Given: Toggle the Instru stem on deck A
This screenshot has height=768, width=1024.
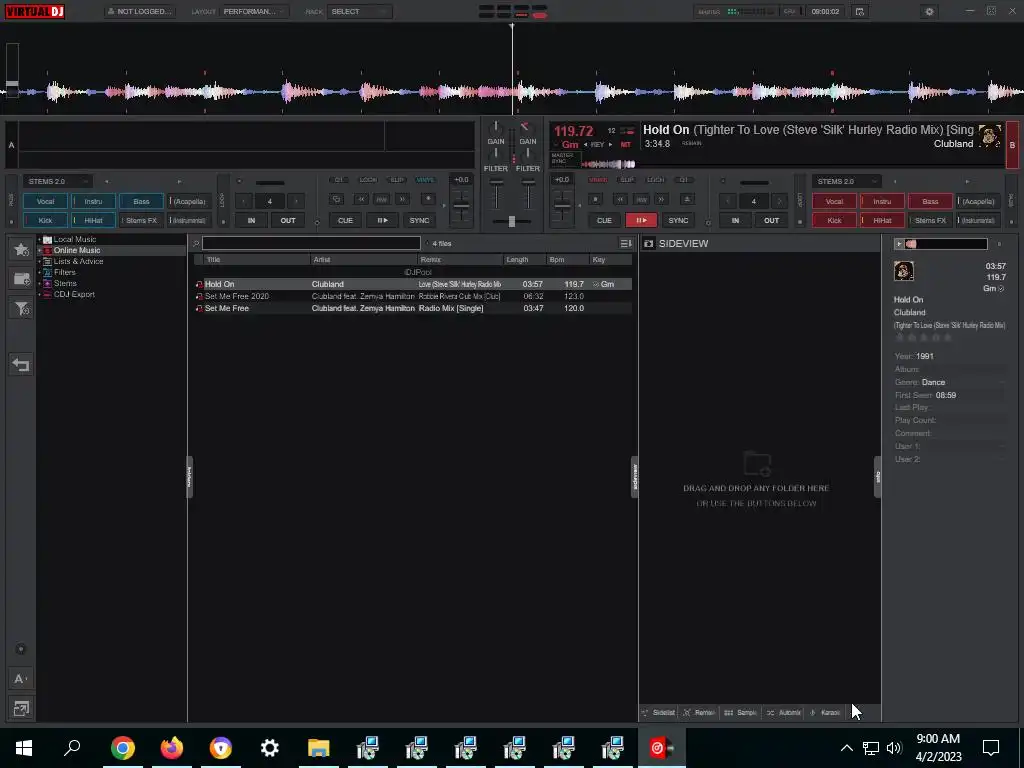Looking at the screenshot, I should [x=93, y=201].
